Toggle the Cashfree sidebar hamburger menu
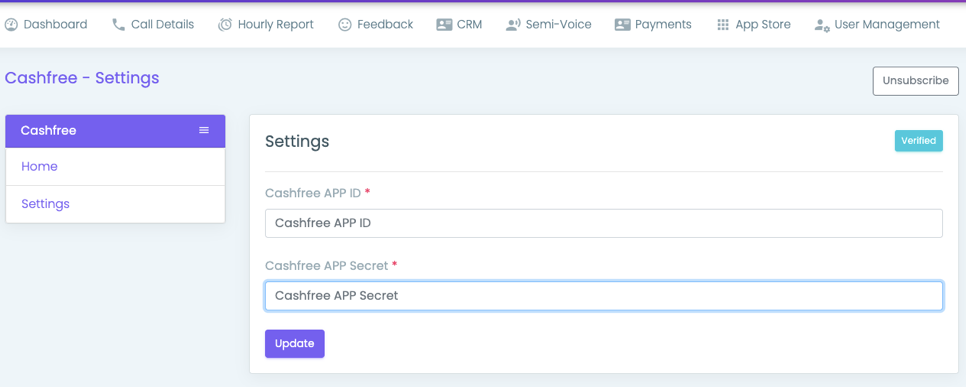The height and width of the screenshot is (387, 966). [204, 130]
